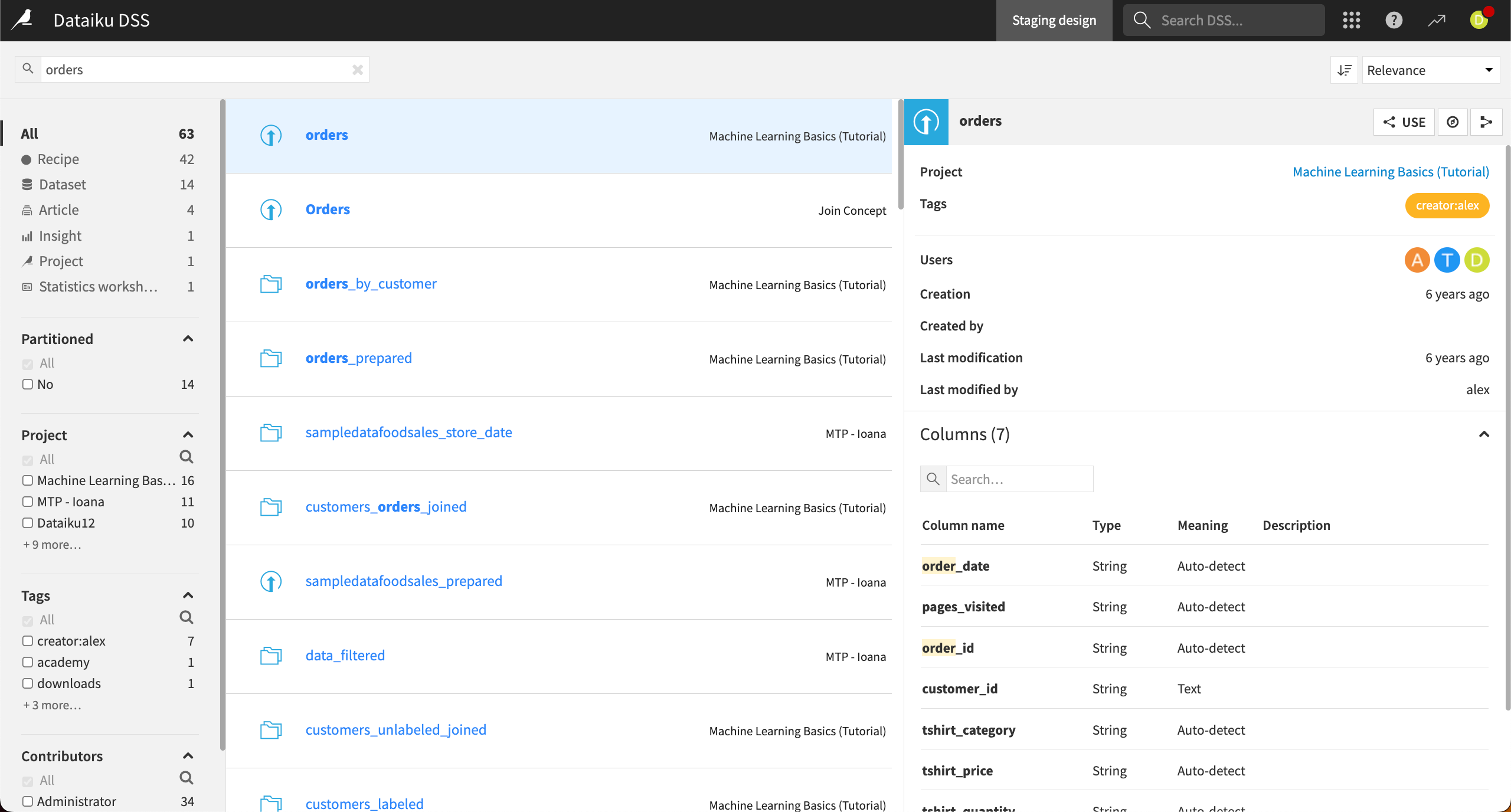Search projects using Project facet magnifier
Viewport: 1511px width, 812px height.
tap(186, 457)
